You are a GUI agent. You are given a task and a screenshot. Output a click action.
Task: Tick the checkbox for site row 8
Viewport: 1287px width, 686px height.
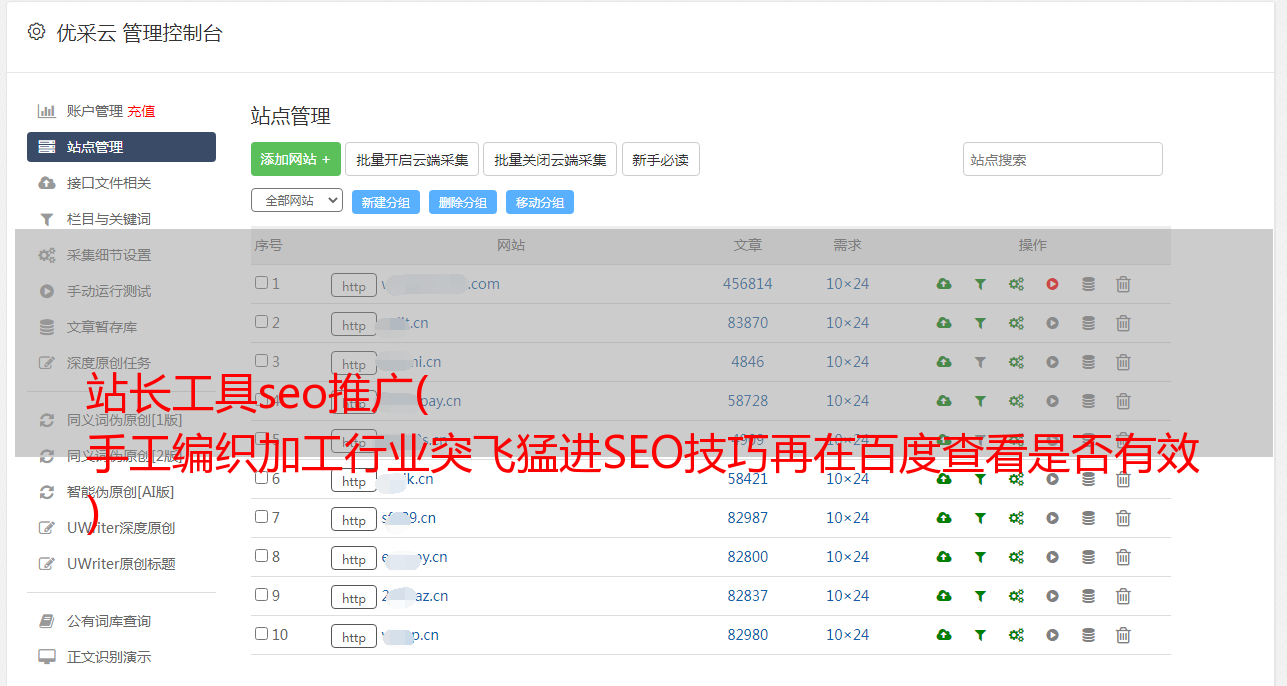point(261,556)
